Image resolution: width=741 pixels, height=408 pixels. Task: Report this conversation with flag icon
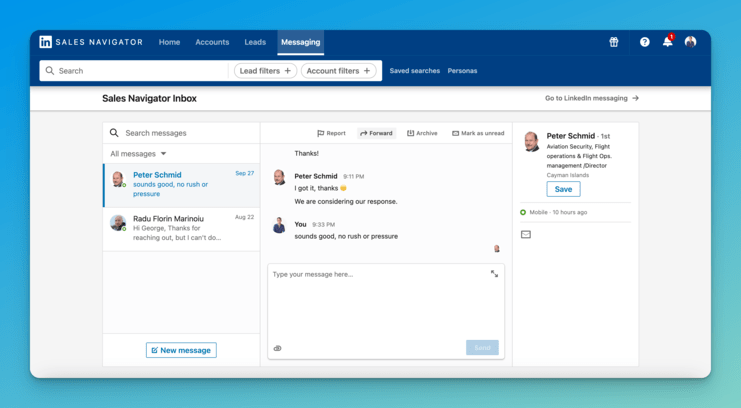(331, 133)
